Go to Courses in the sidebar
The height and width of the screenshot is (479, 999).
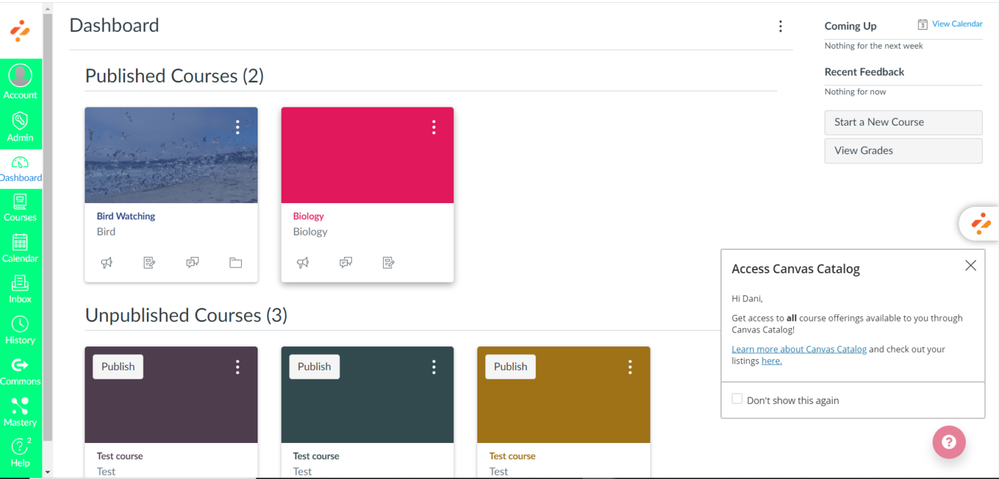click(x=20, y=207)
